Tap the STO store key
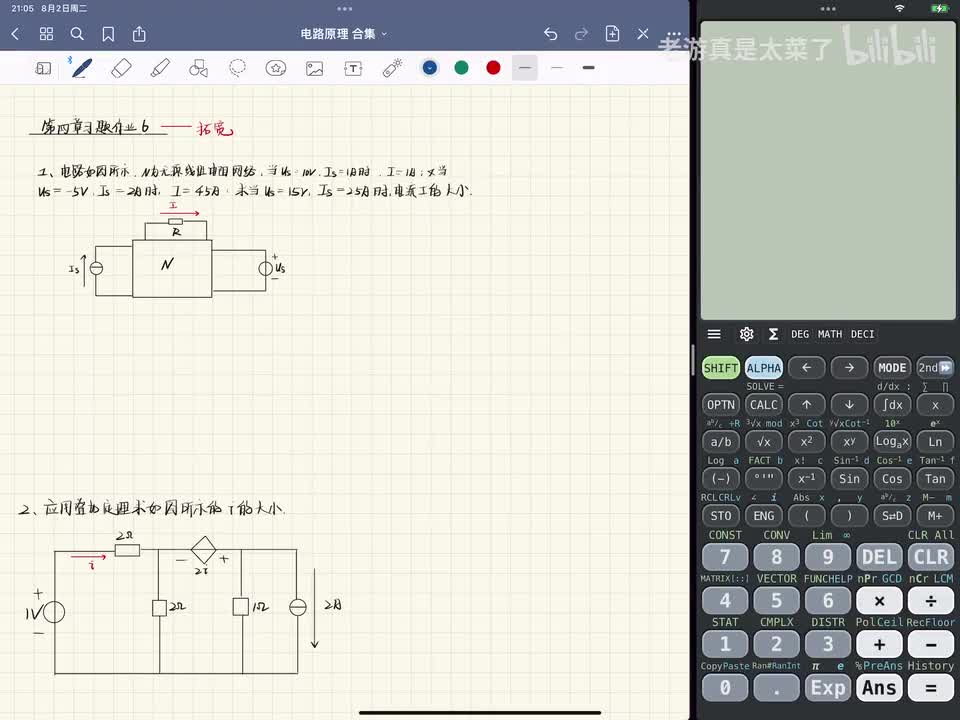 pos(721,516)
